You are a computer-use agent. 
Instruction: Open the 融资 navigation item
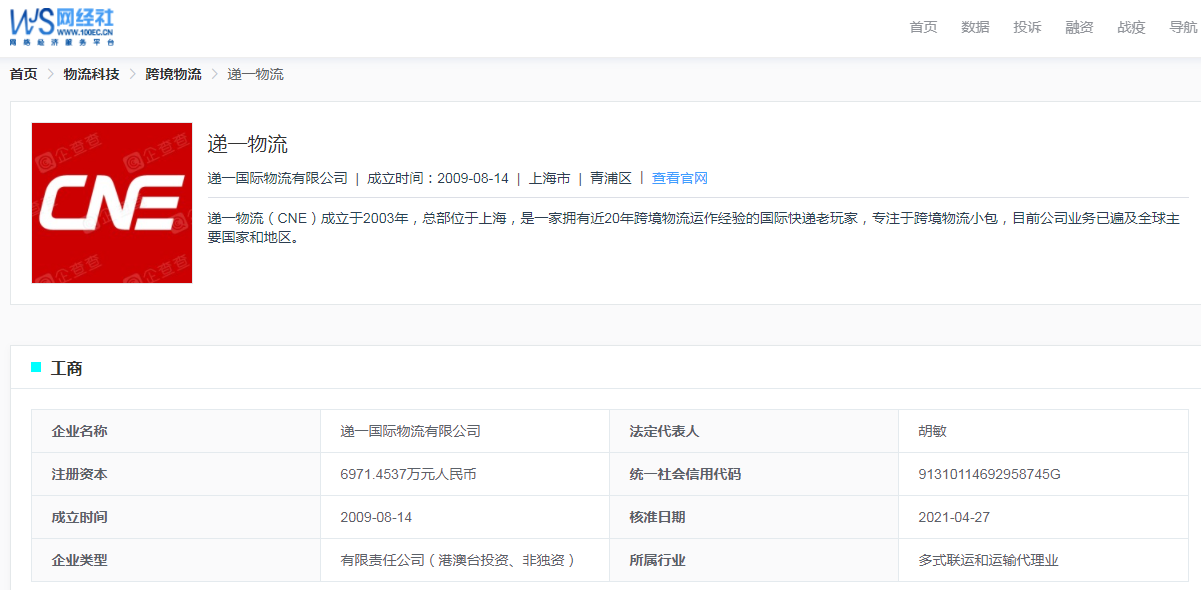(x=1079, y=27)
